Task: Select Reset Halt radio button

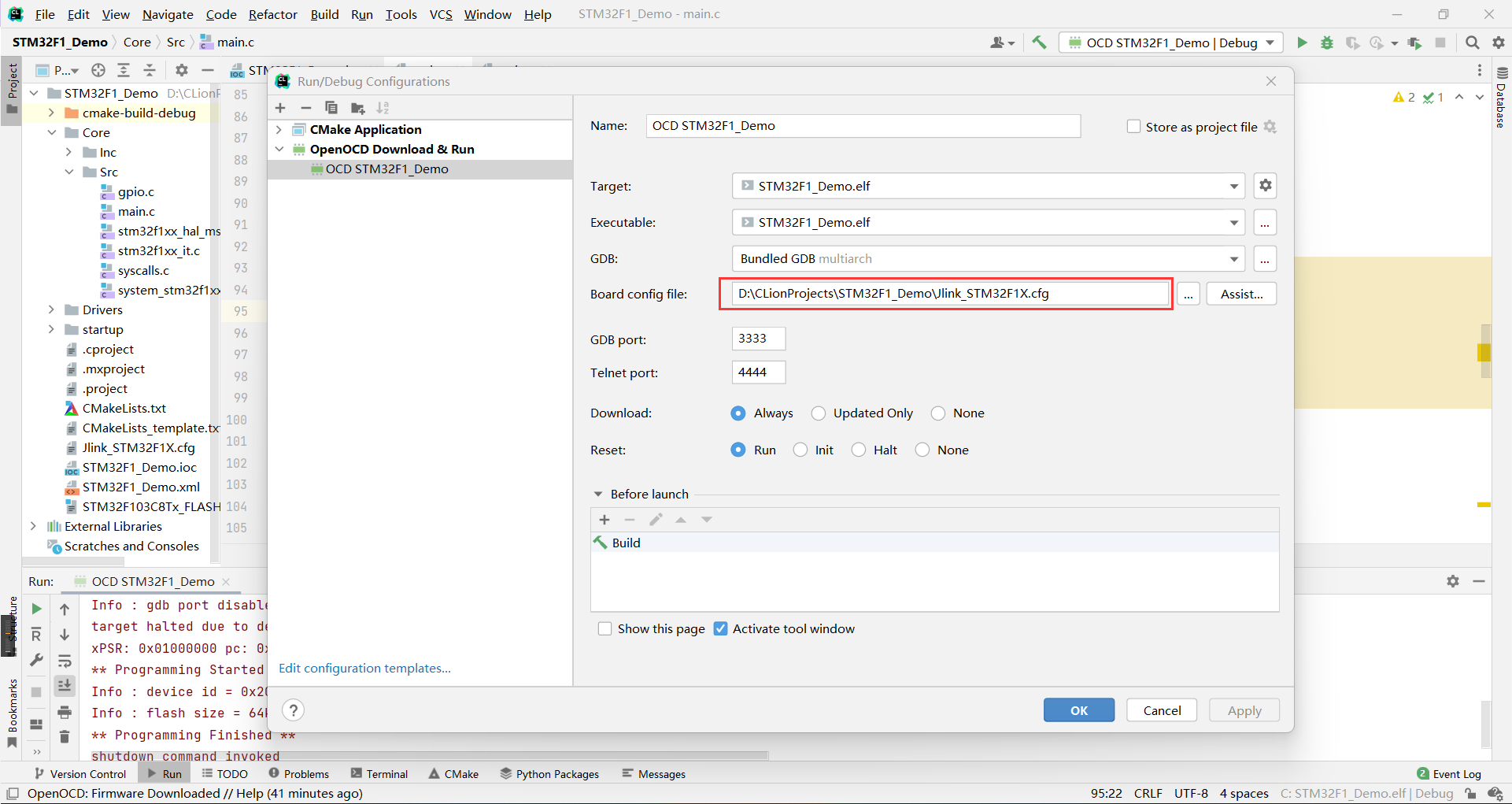Action: click(x=859, y=450)
